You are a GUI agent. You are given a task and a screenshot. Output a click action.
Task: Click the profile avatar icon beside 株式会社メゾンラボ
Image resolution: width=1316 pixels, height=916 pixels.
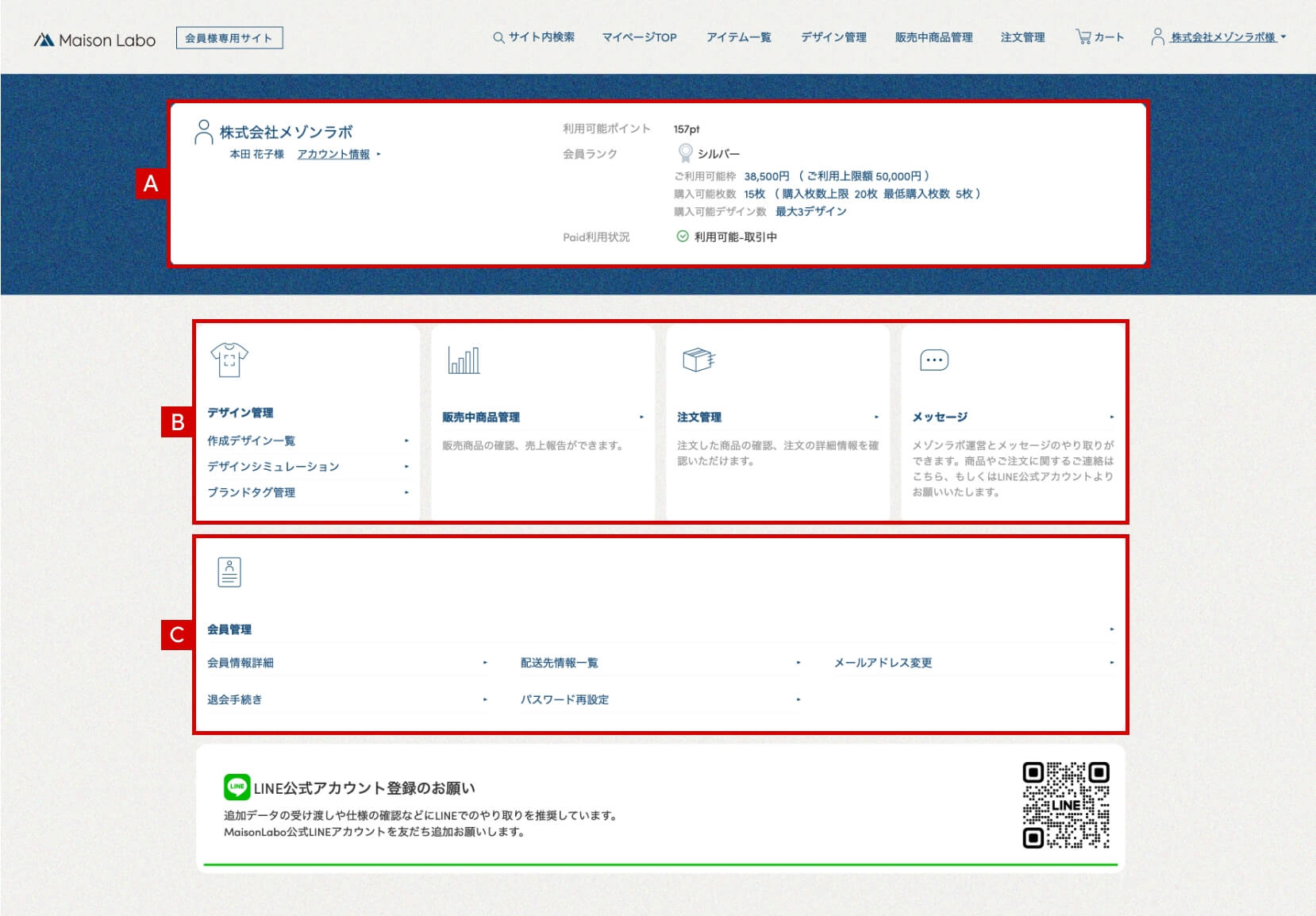[x=203, y=132]
